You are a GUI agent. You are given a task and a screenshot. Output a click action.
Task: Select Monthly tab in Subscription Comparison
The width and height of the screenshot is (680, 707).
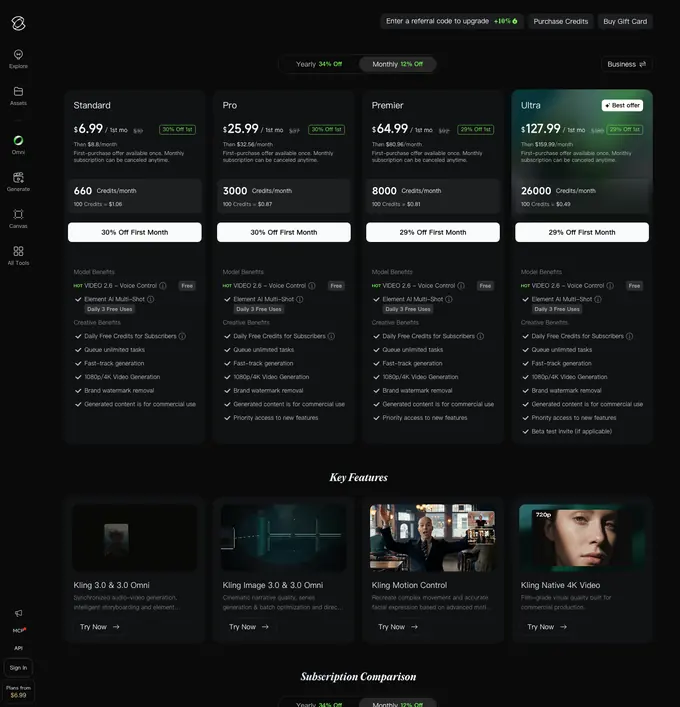pyautogui.click(x=397, y=704)
